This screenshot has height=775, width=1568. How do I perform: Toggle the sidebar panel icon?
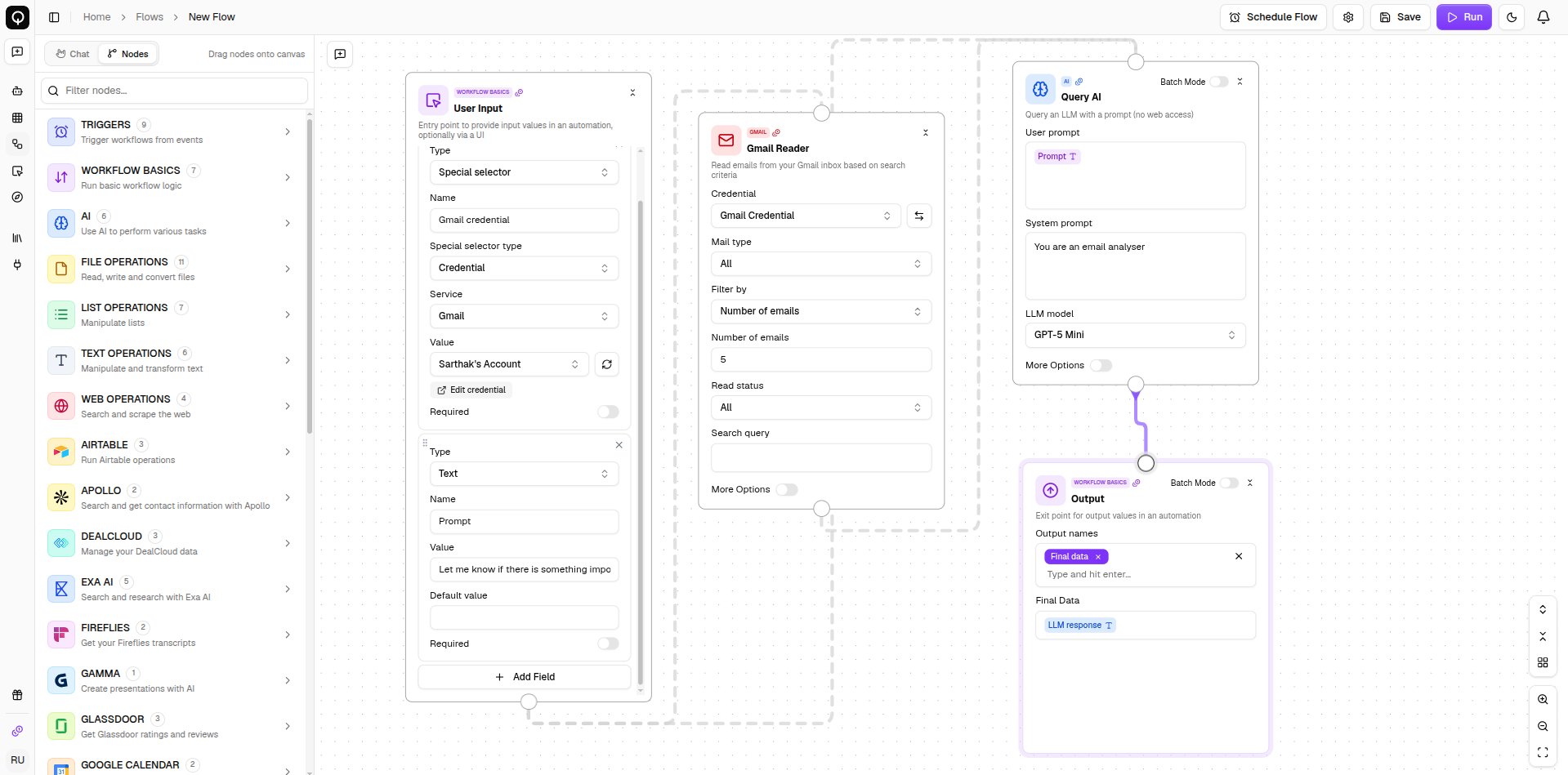[x=54, y=17]
